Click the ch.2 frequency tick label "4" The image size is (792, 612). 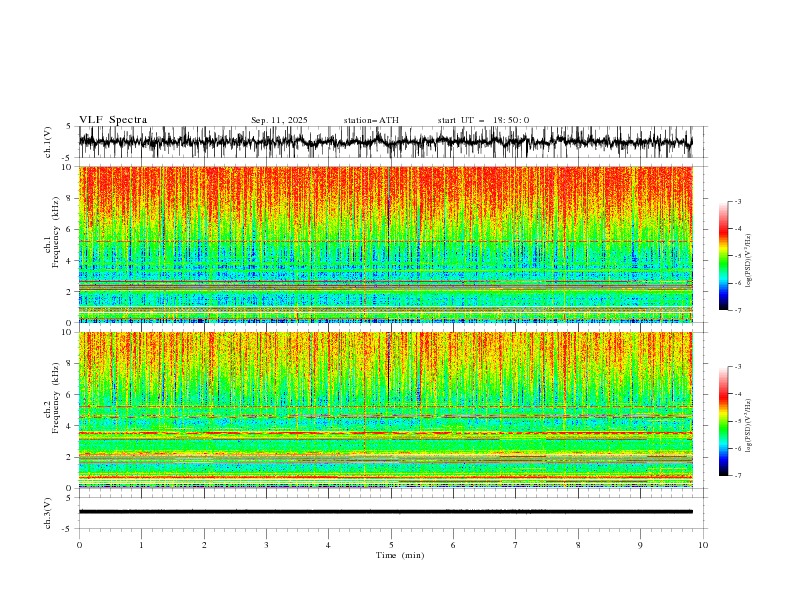(x=71, y=426)
